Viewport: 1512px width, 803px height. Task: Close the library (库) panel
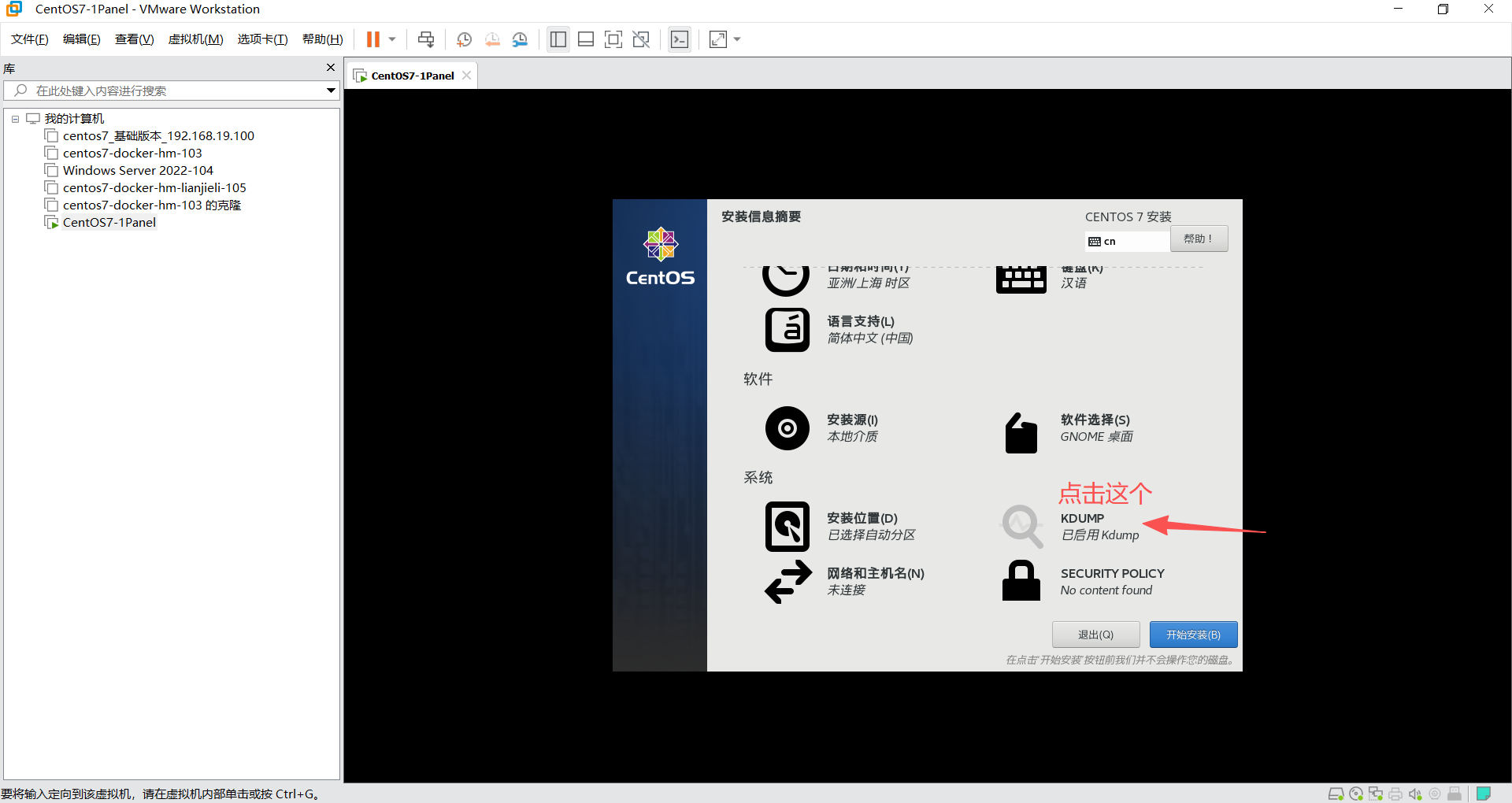click(x=331, y=68)
